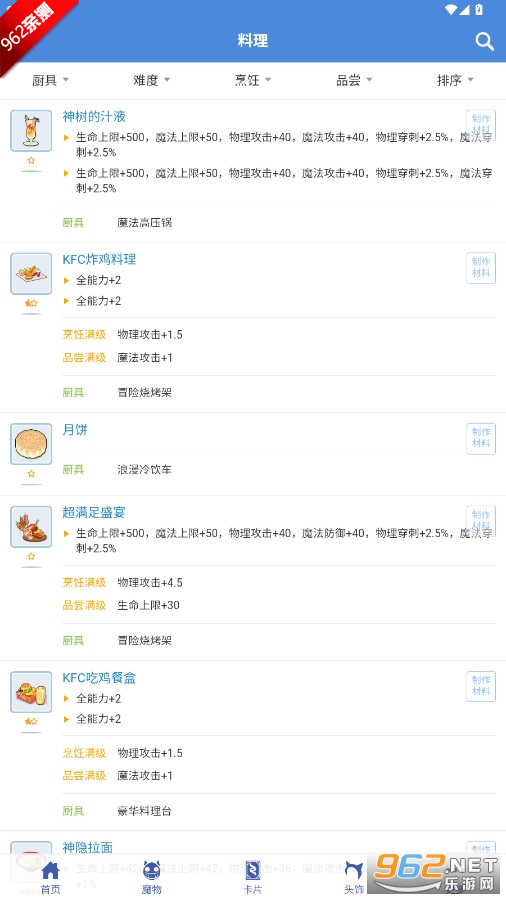506x900 pixels.
Task: Open the 排序 sort dropdown
Action: 456,80
